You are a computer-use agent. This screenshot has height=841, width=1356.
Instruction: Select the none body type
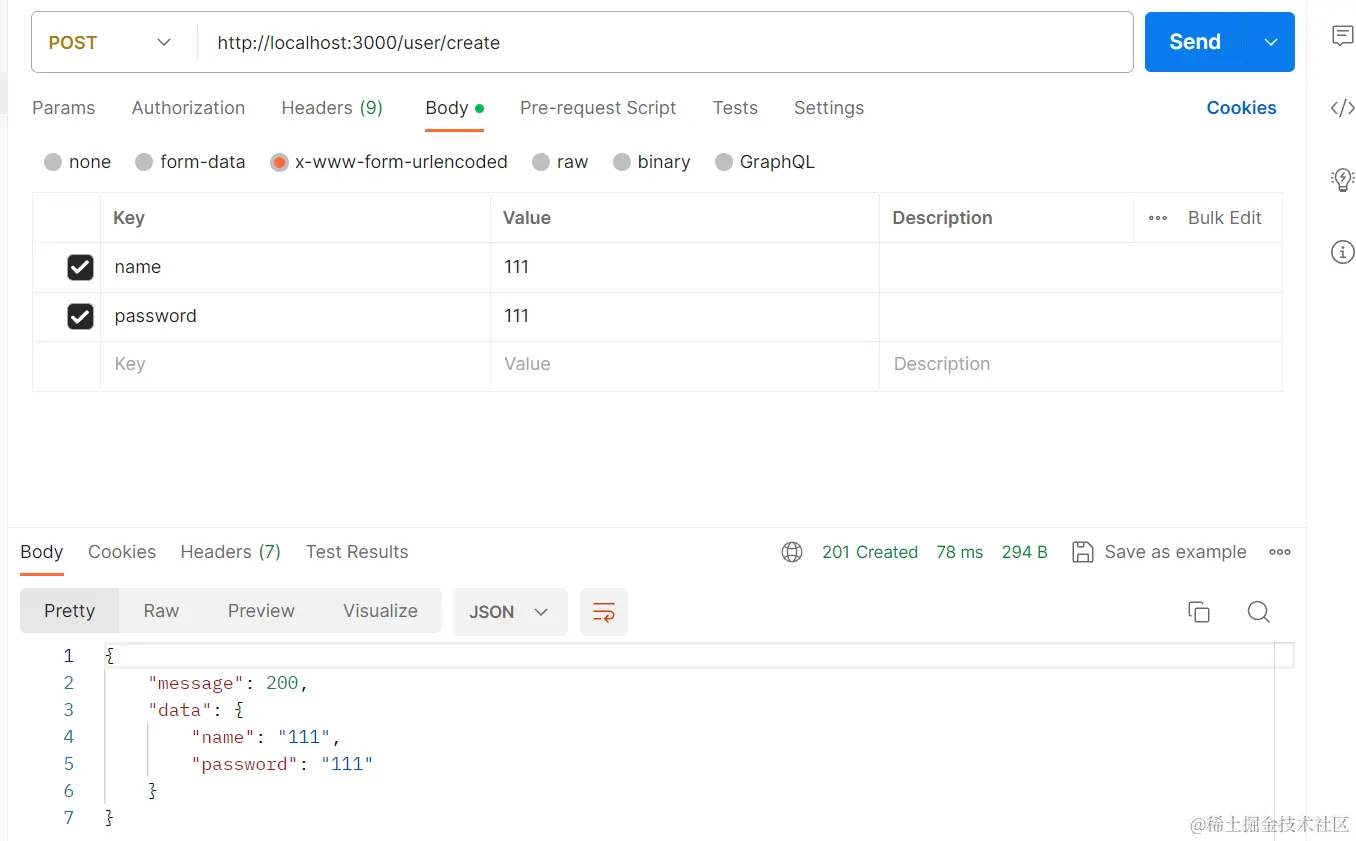tap(53, 162)
